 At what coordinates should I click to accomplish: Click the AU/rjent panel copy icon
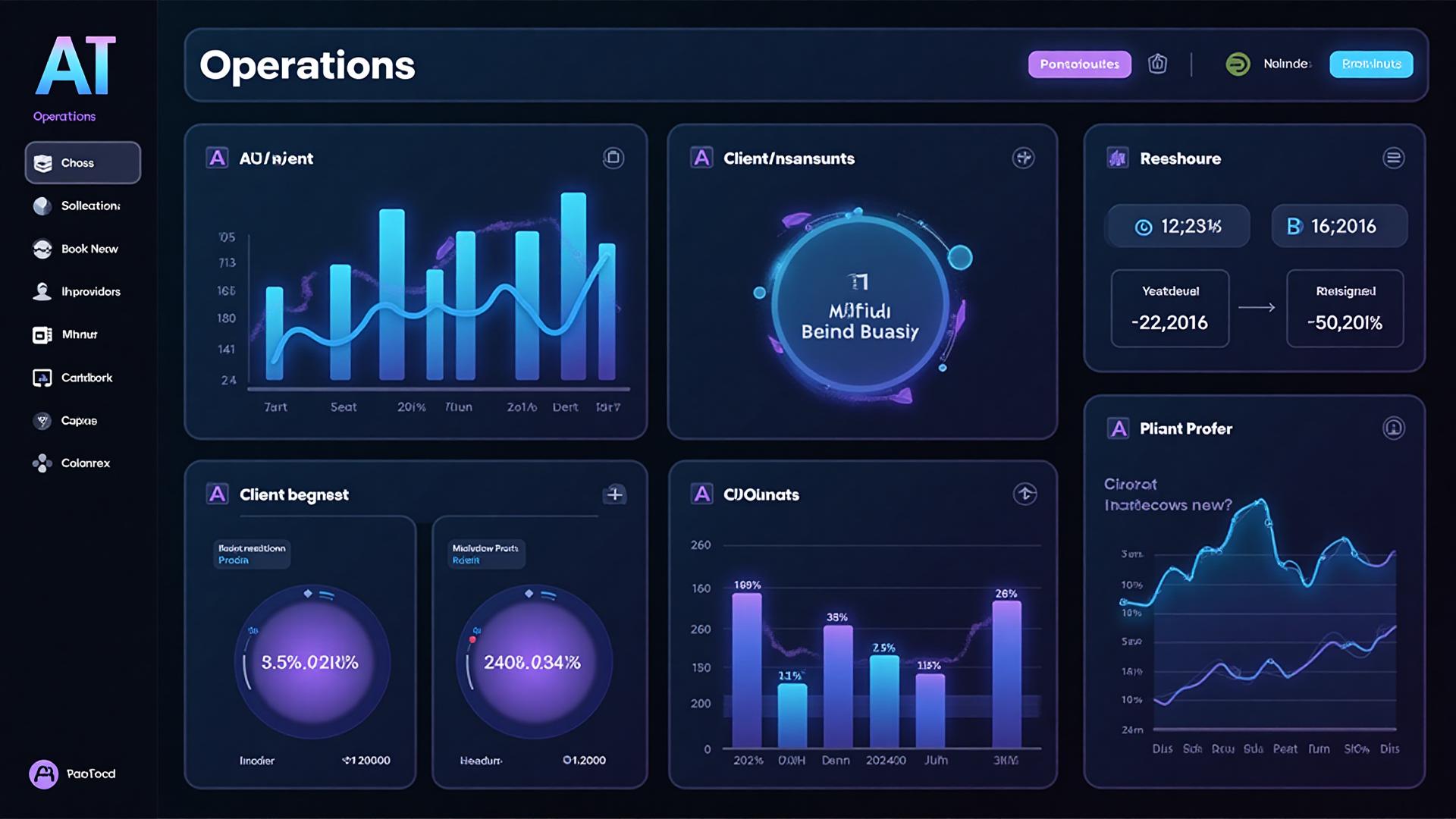tap(613, 158)
